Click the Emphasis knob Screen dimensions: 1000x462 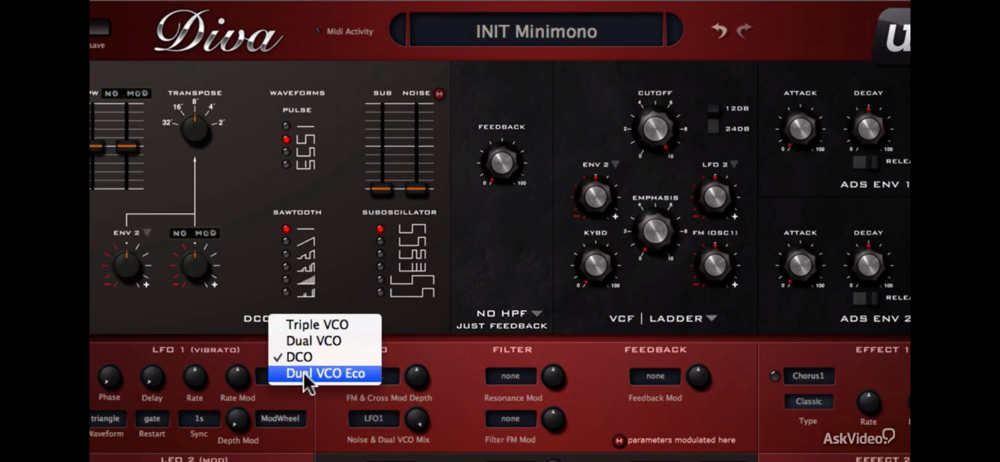click(654, 230)
